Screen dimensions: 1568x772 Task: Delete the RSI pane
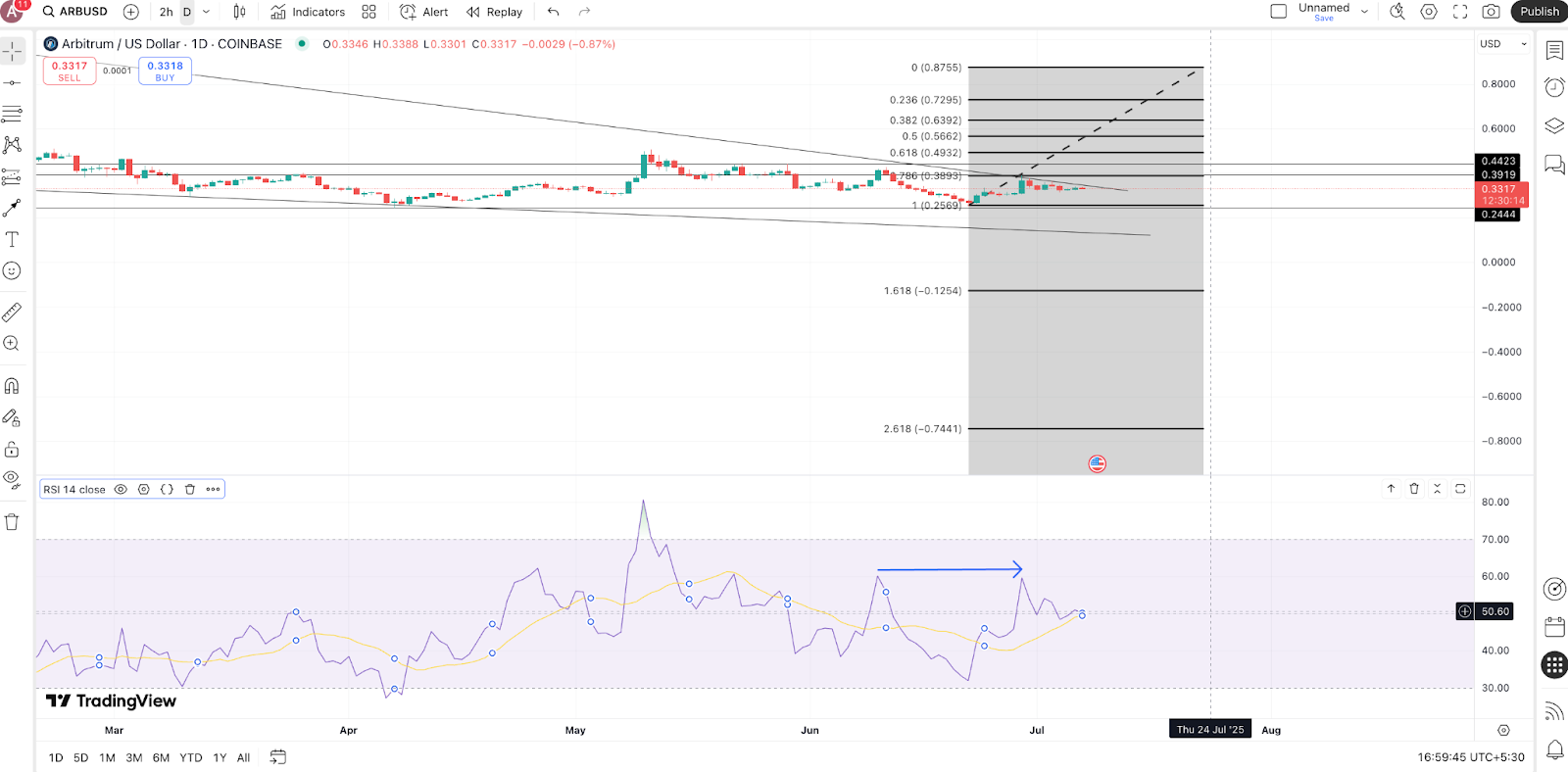[x=1414, y=488]
